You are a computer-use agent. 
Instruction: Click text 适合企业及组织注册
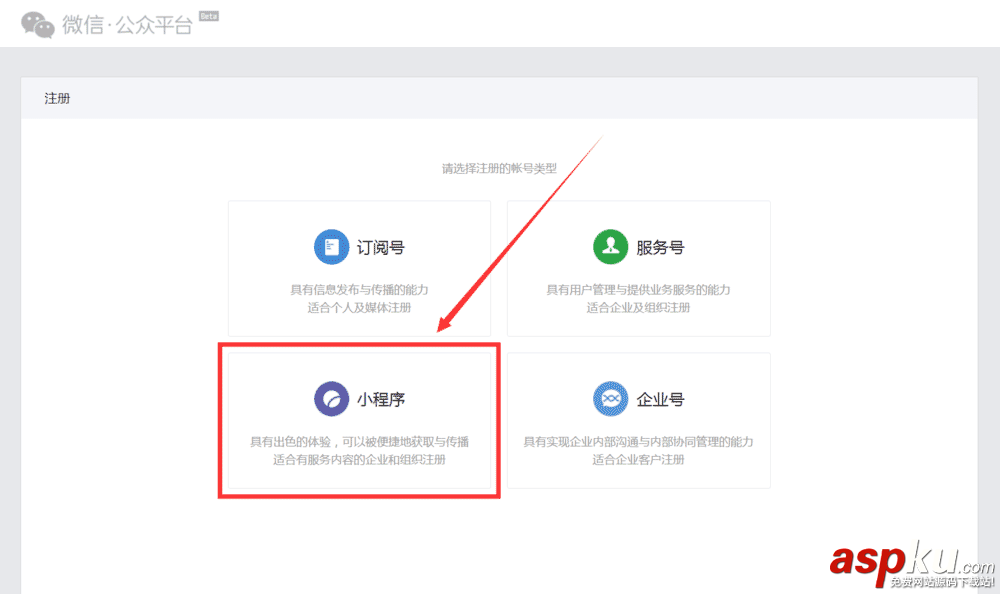[x=638, y=308]
